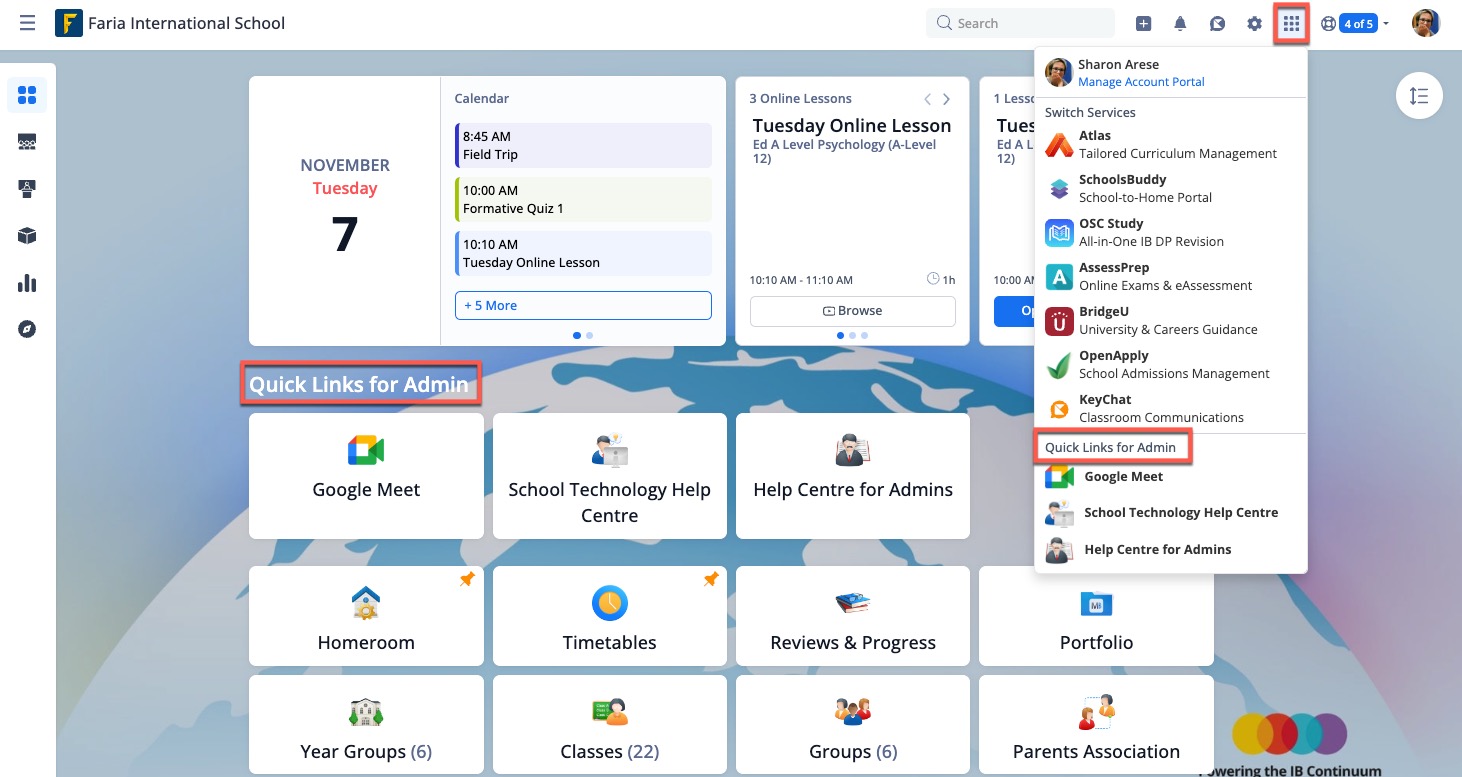Click Sharon Arese name in menu
The width and height of the screenshot is (1462, 777).
click(x=1118, y=65)
